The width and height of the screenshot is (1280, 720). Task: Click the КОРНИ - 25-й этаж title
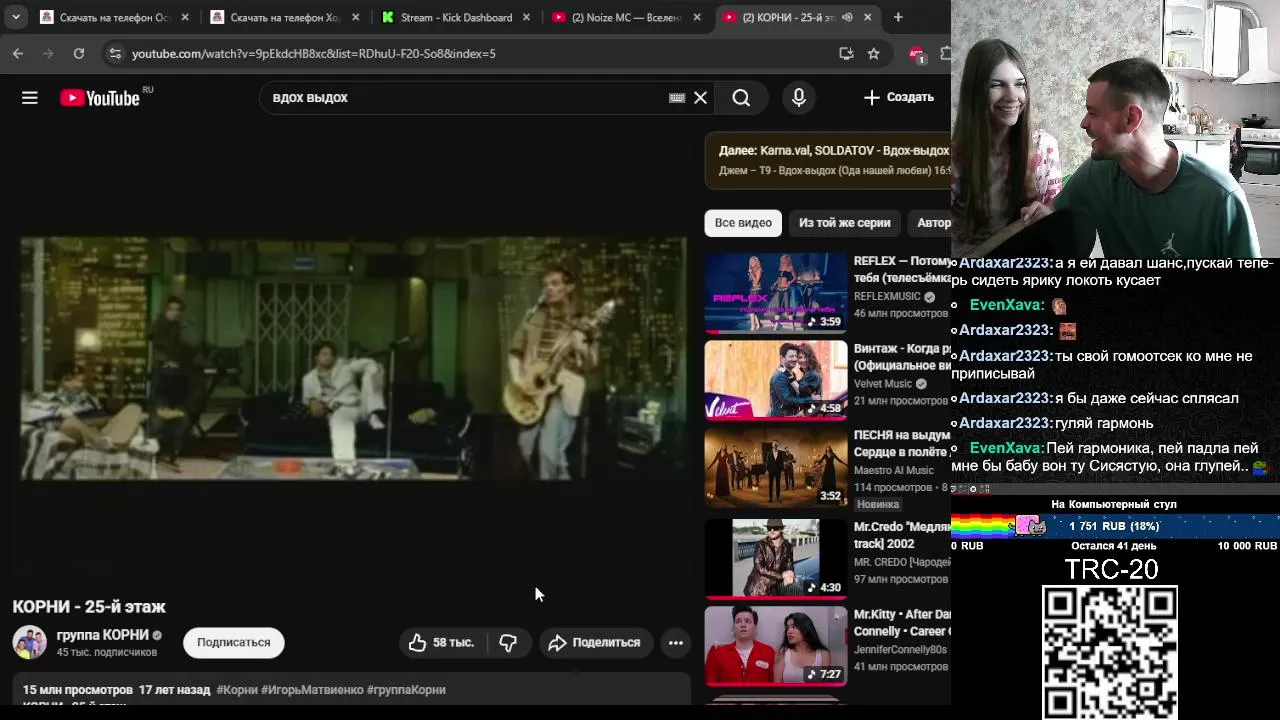pos(89,606)
